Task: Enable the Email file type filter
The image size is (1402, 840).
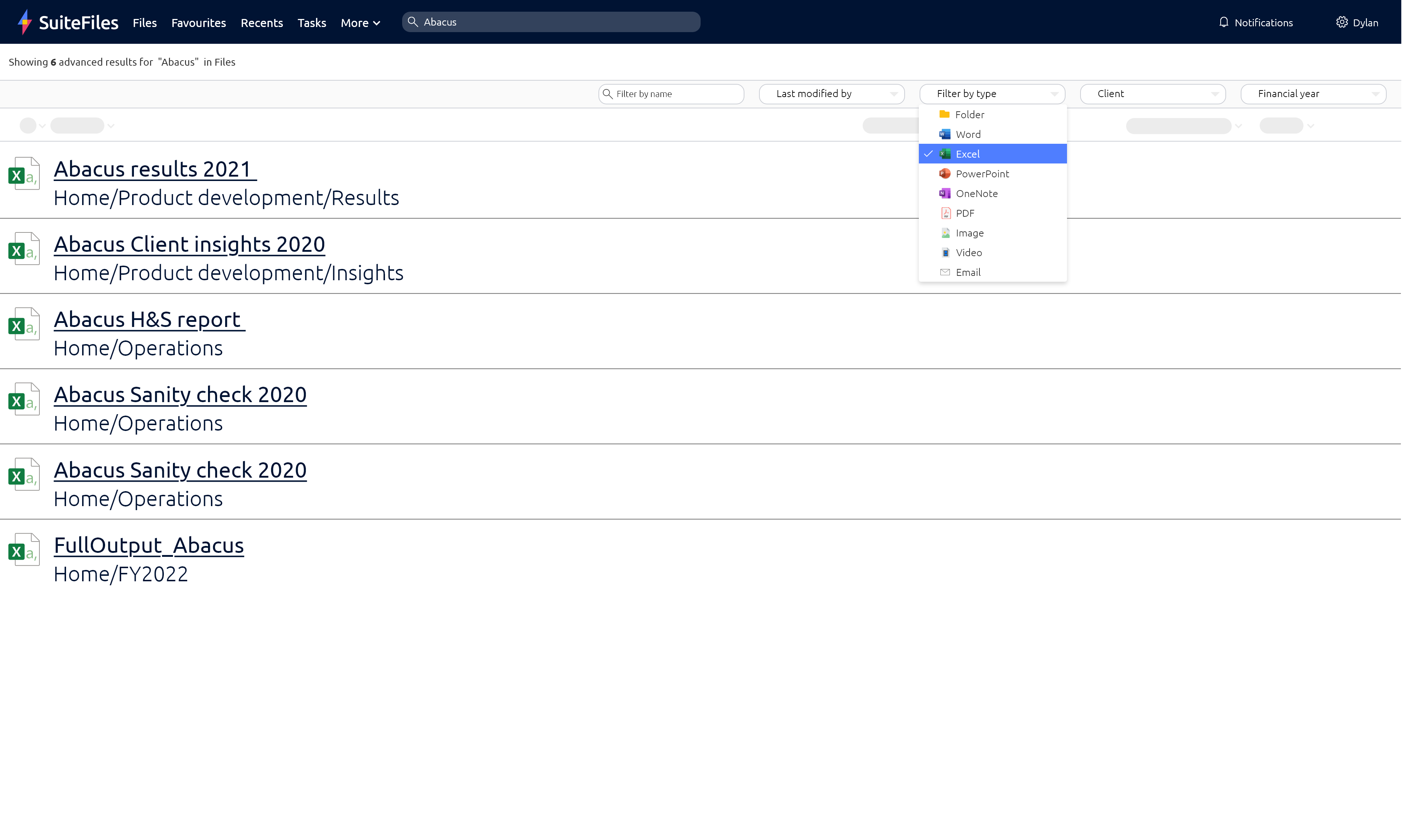Action: click(968, 272)
